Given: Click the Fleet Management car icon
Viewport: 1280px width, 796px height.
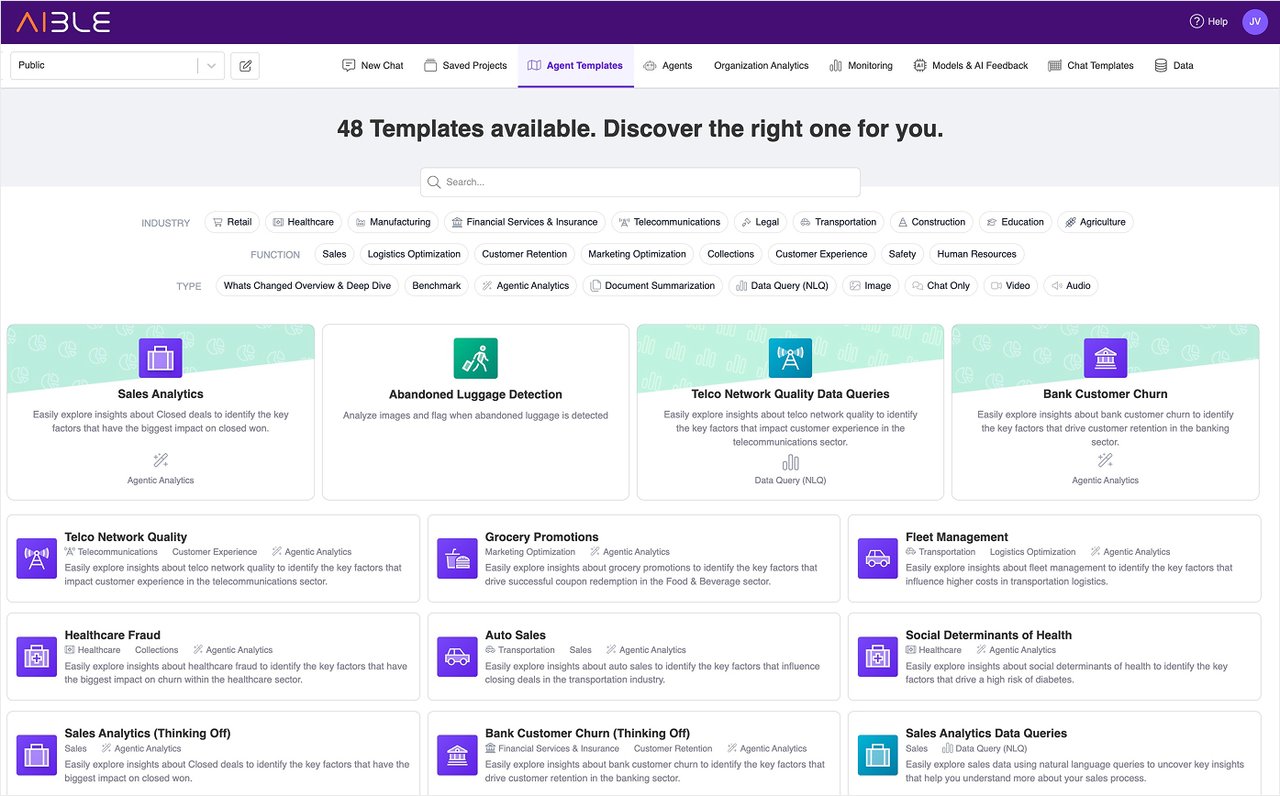Looking at the screenshot, I should [877, 559].
